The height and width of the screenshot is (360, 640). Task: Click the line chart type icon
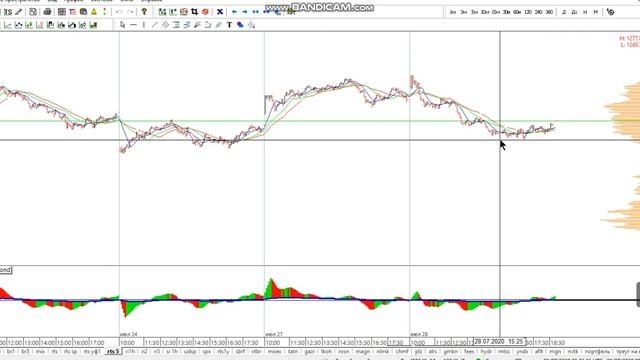[x=8, y=25]
